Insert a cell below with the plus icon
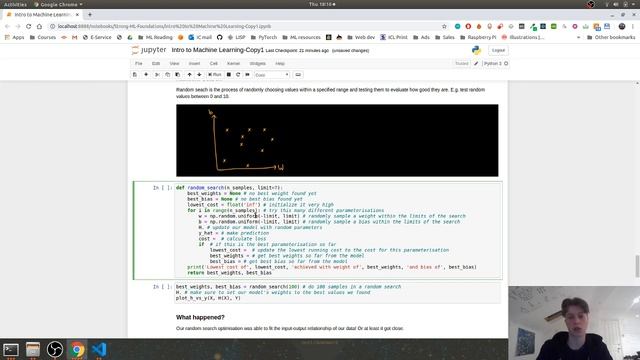 coord(146,75)
